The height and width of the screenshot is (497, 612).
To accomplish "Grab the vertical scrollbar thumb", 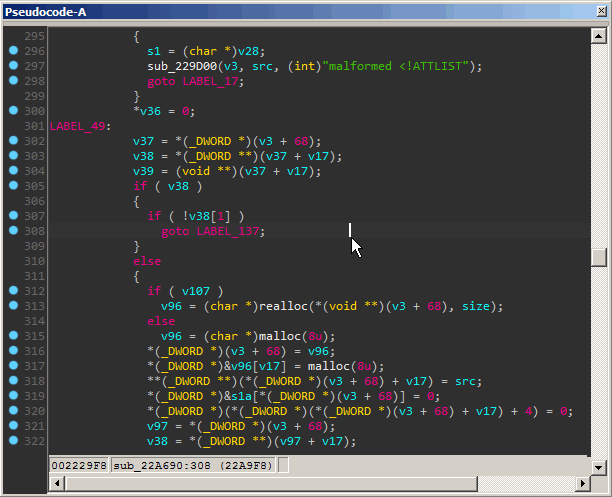I will click(599, 257).
